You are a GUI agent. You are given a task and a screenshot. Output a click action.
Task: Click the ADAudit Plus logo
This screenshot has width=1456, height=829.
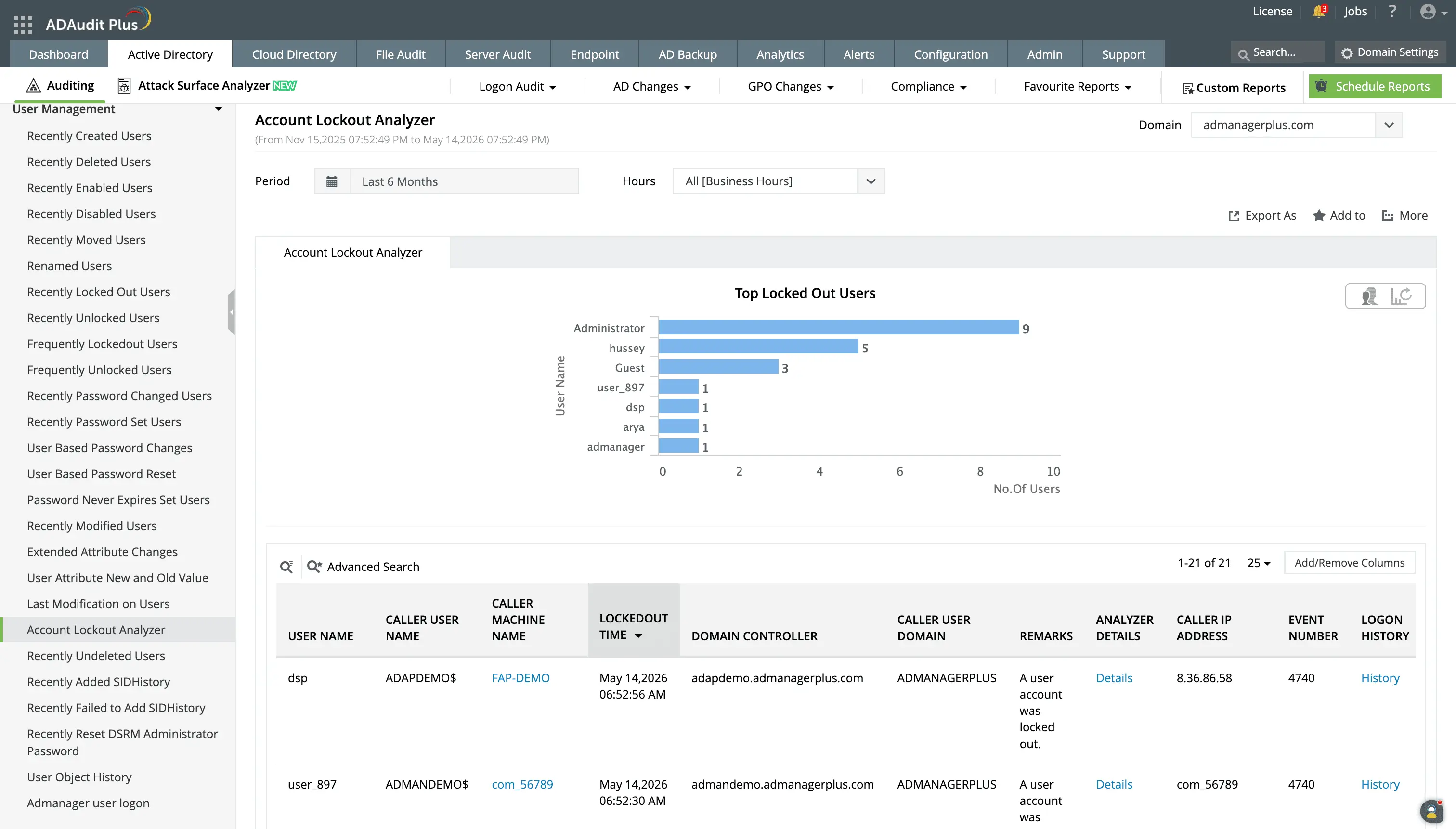98,21
